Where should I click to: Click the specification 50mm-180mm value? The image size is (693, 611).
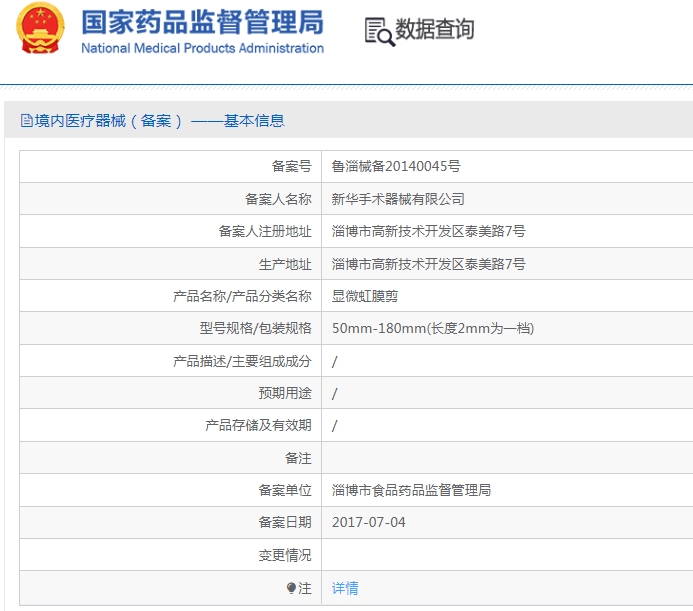pyautogui.click(x=433, y=328)
